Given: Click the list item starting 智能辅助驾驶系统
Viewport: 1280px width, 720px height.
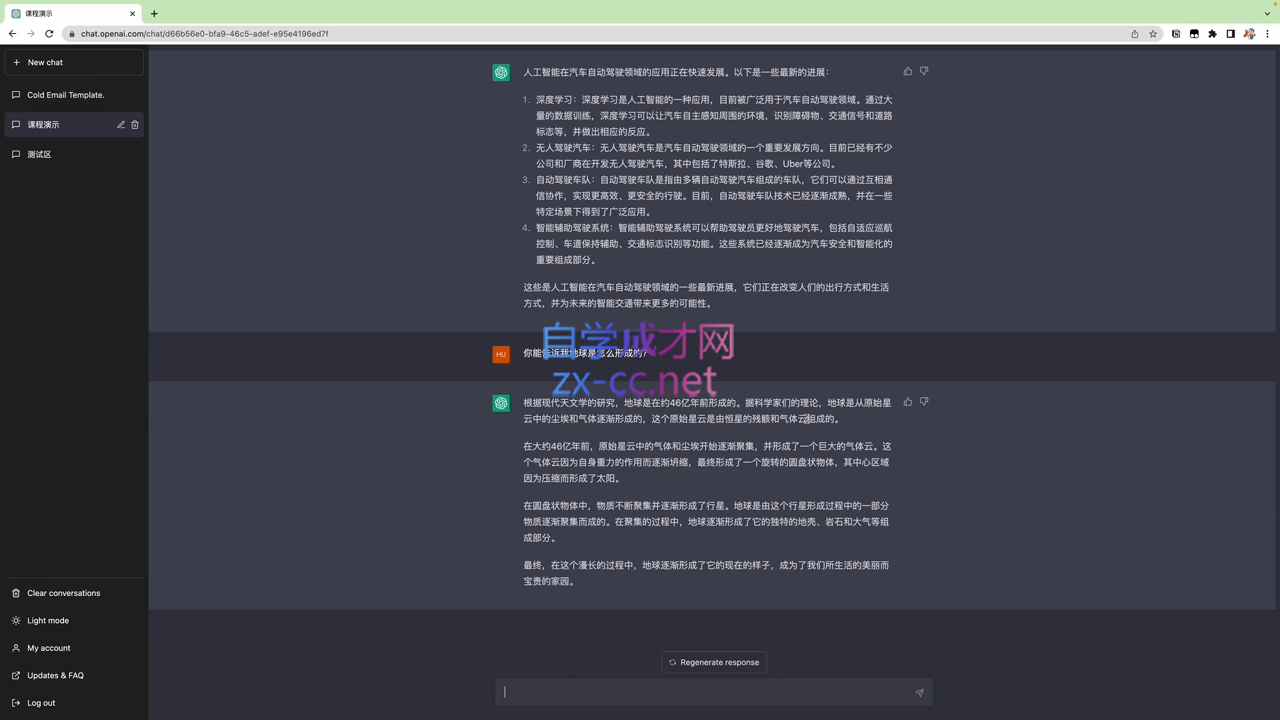Looking at the screenshot, I should [x=714, y=244].
